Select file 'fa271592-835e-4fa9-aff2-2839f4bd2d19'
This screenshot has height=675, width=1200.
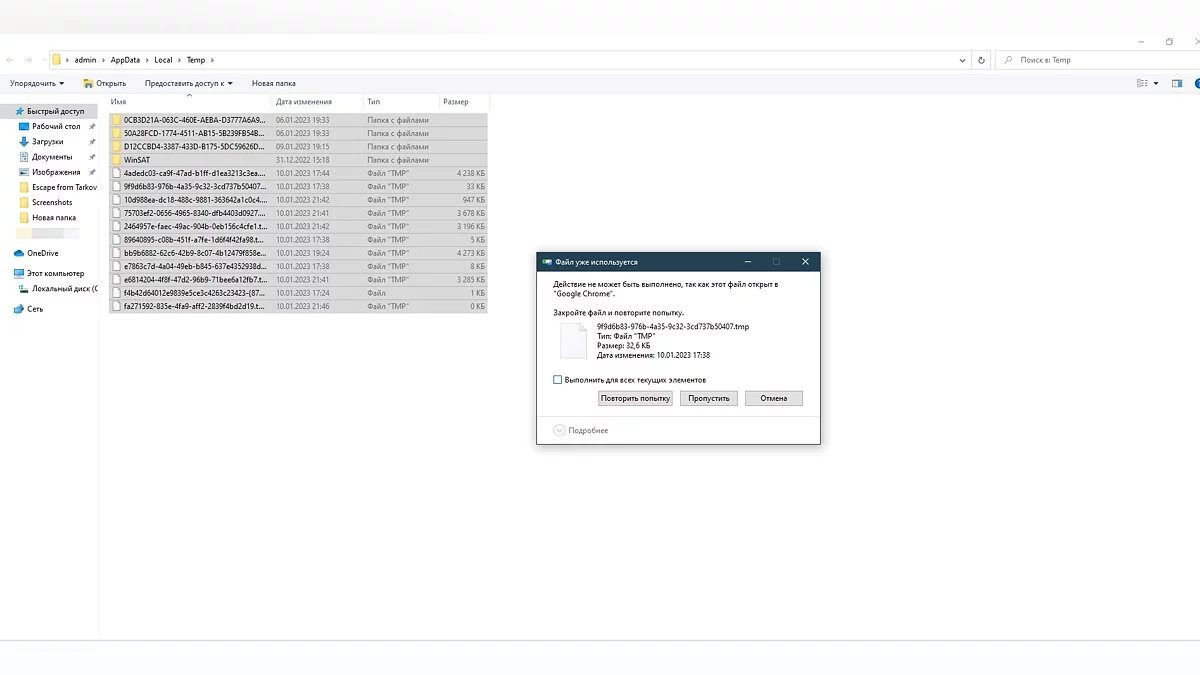click(x=298, y=306)
